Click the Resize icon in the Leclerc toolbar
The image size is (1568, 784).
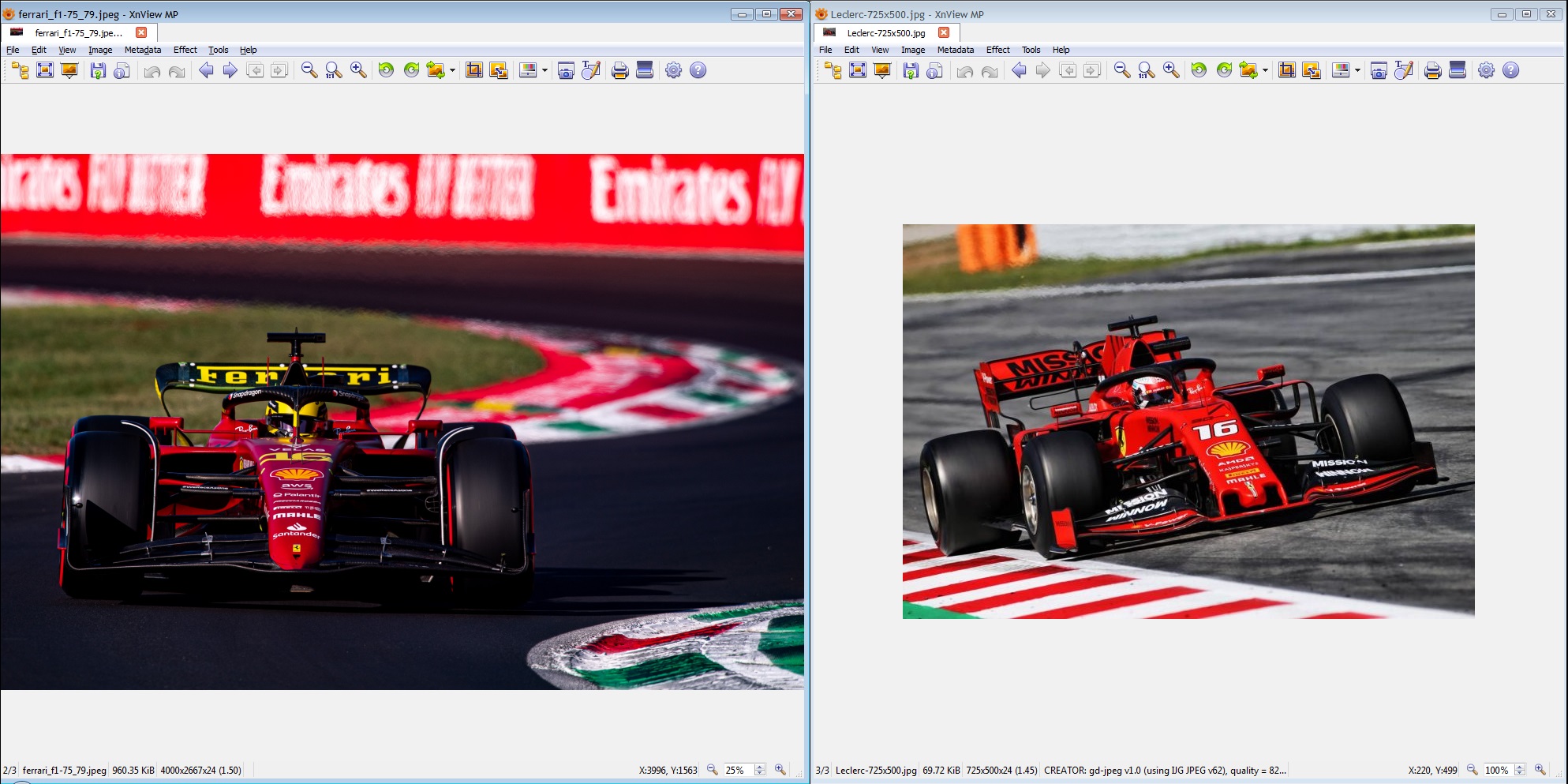[x=1312, y=70]
